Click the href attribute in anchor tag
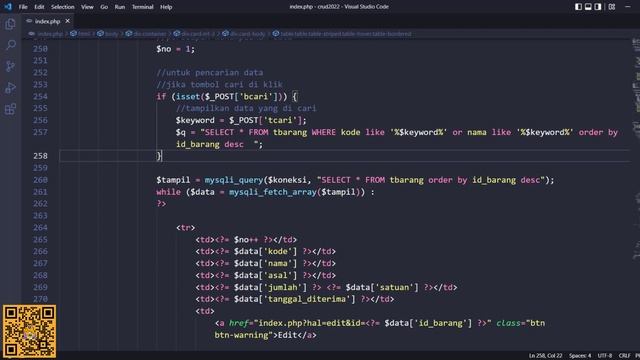 pyautogui.click(x=239, y=323)
